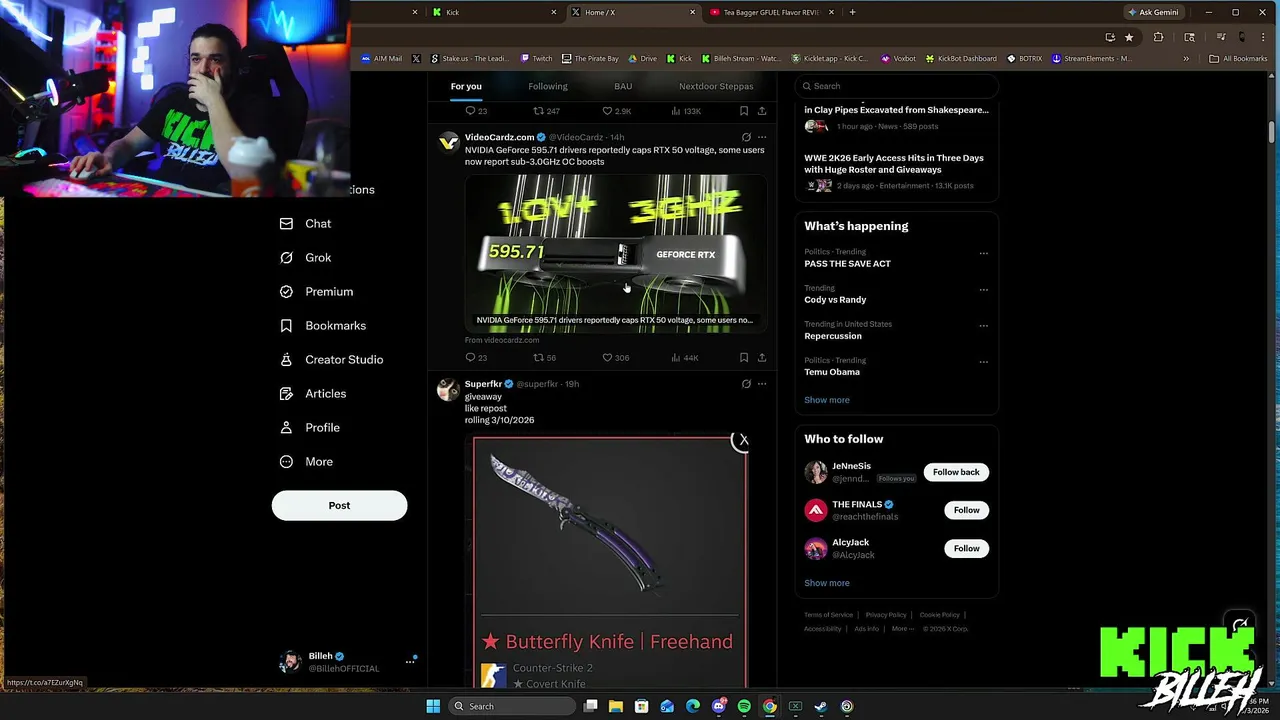
Task: Open Bookmarks in the X sidebar
Action: 322,326
